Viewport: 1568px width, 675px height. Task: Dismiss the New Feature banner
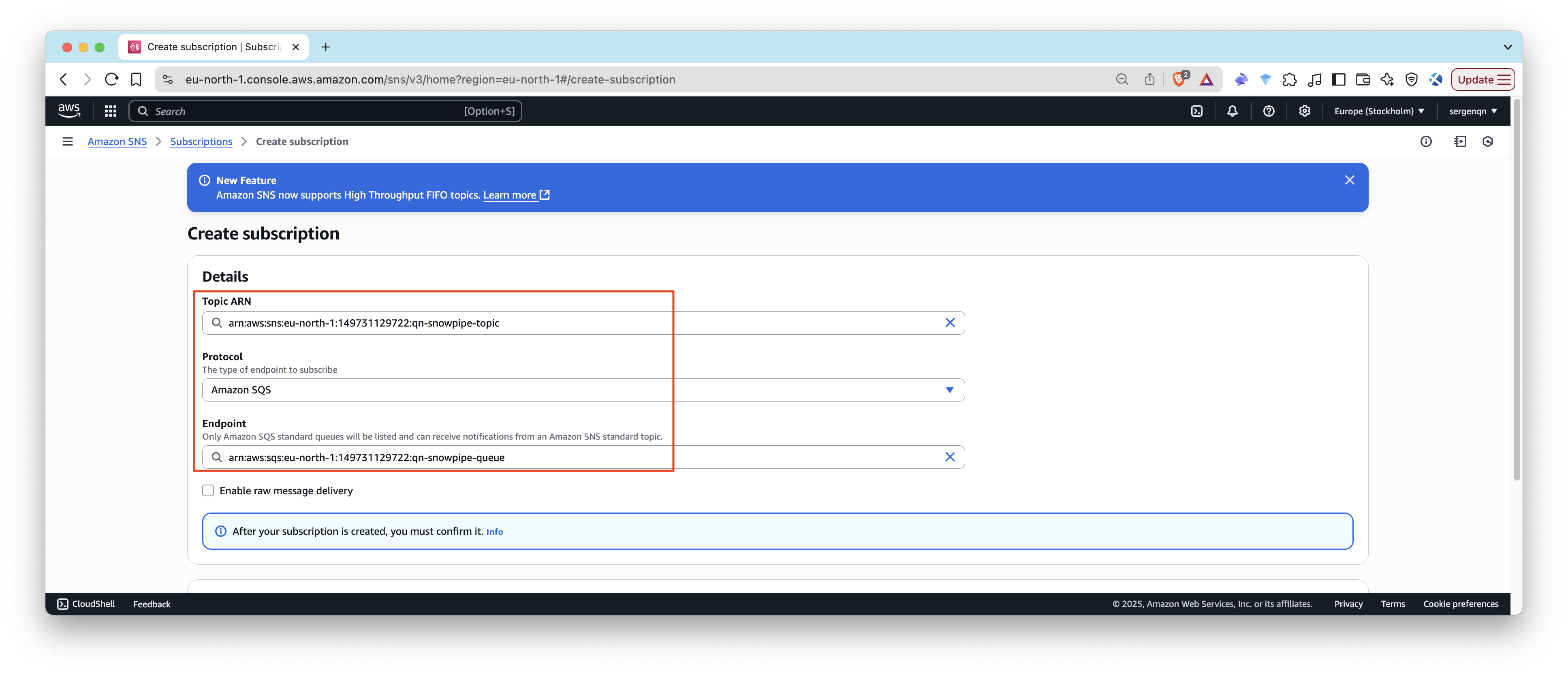1350,180
